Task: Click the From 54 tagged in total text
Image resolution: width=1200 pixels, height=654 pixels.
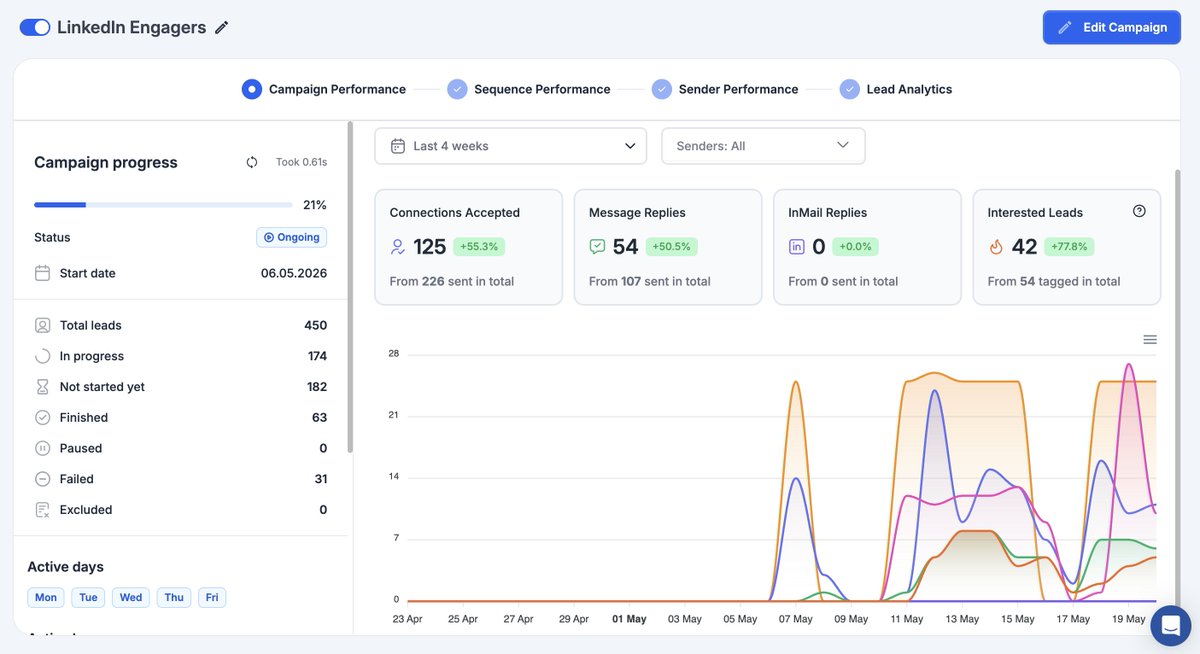Action: coord(1054,281)
